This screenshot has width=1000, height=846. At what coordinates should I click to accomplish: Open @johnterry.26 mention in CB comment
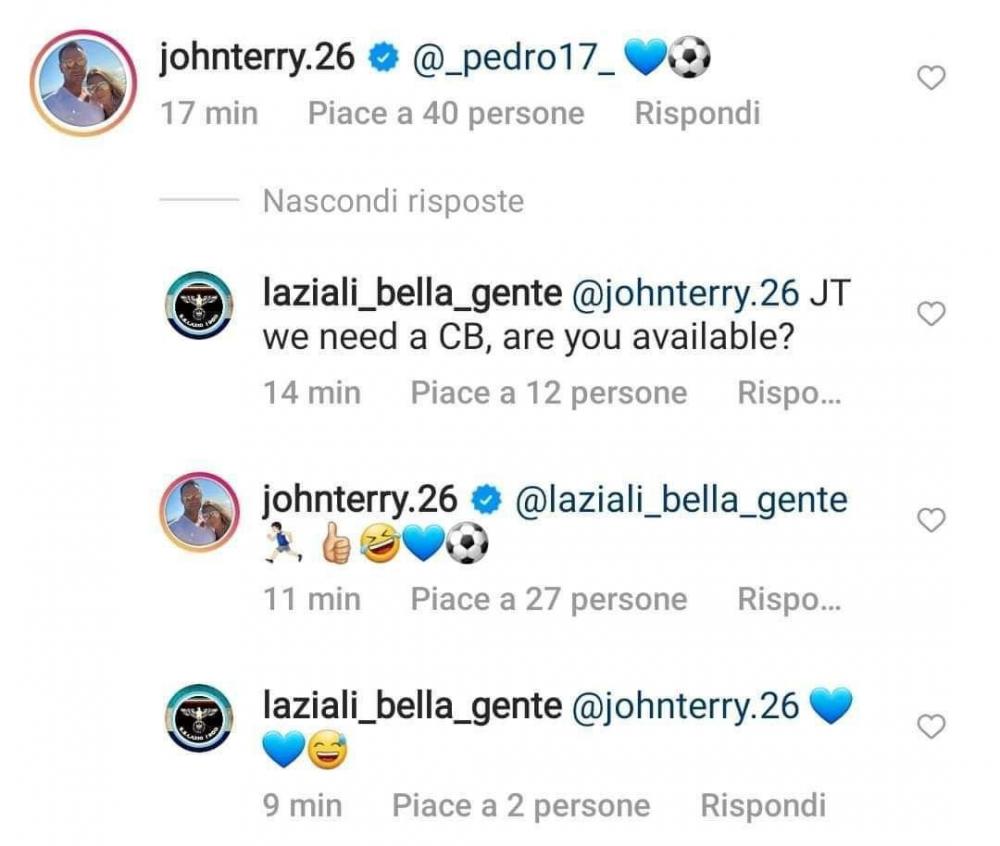click(686, 294)
